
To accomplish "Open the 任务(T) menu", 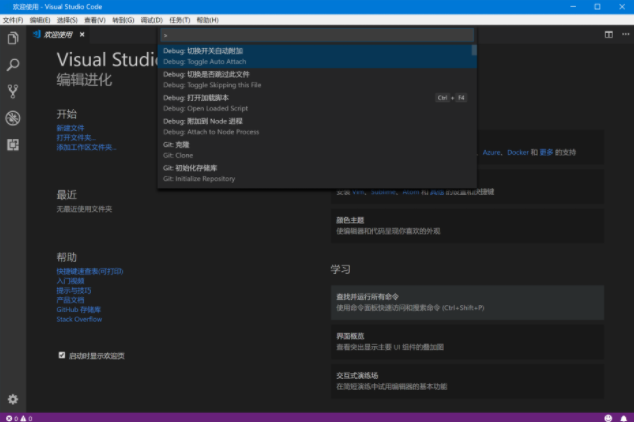I will point(180,20).
